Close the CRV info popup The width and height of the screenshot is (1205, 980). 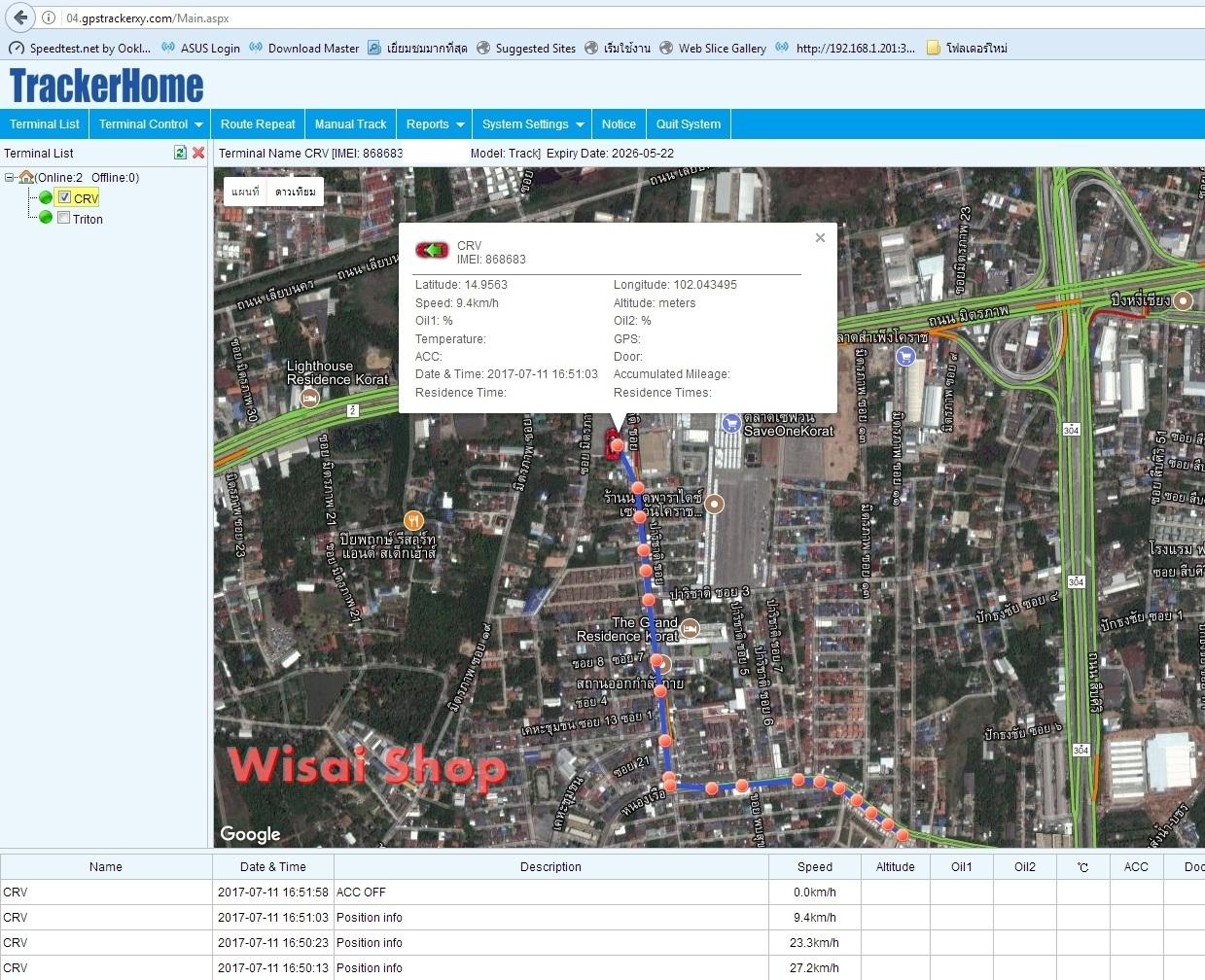tap(820, 238)
